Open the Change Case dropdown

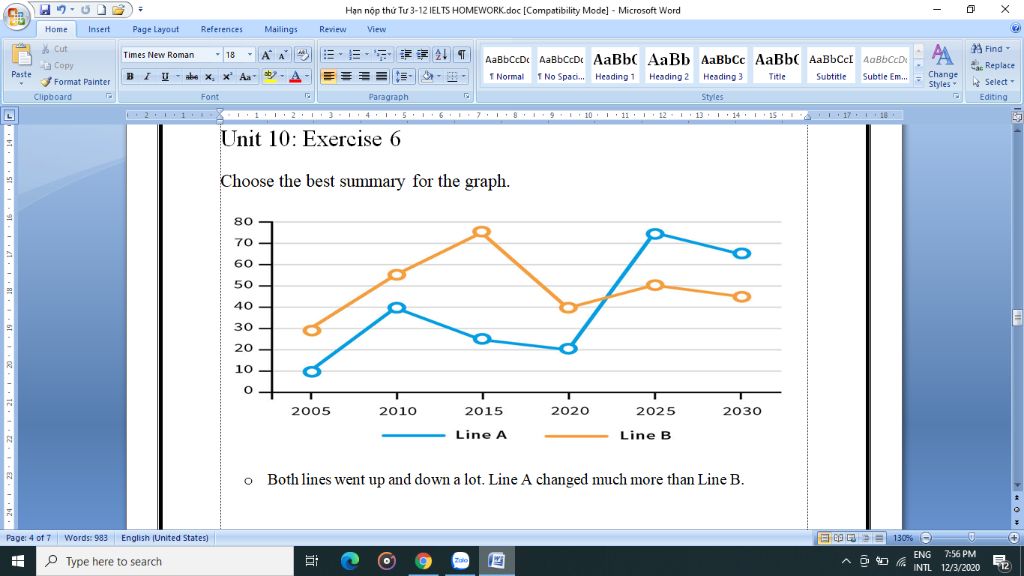[246, 76]
